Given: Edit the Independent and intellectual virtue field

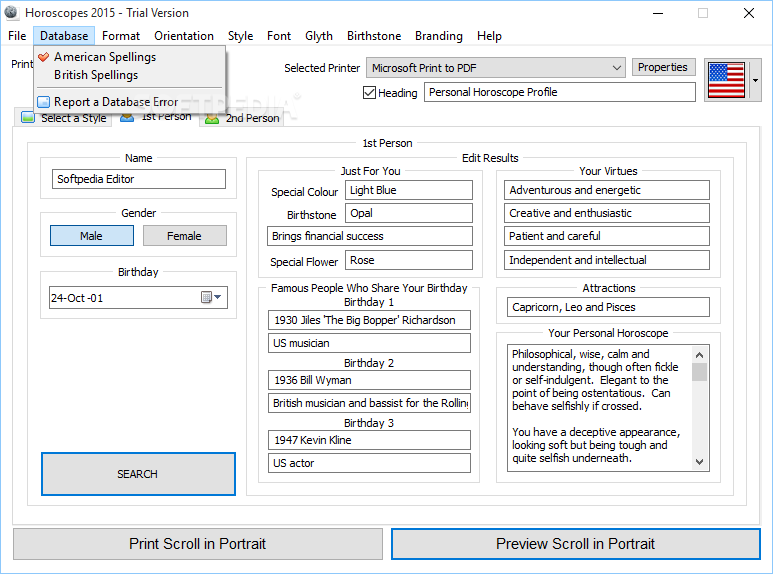Looking at the screenshot, I should [607, 260].
